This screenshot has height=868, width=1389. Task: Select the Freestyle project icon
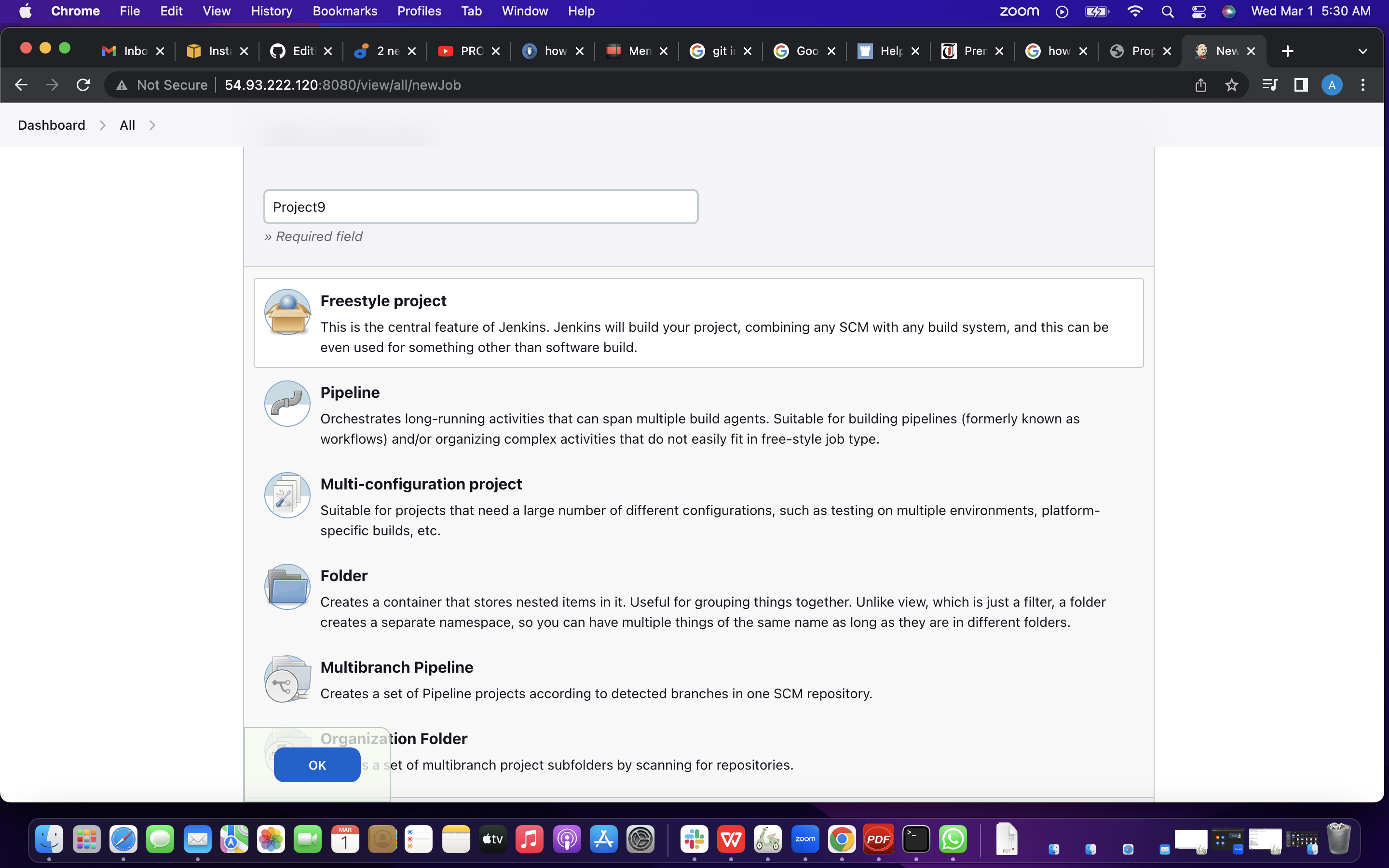(287, 312)
